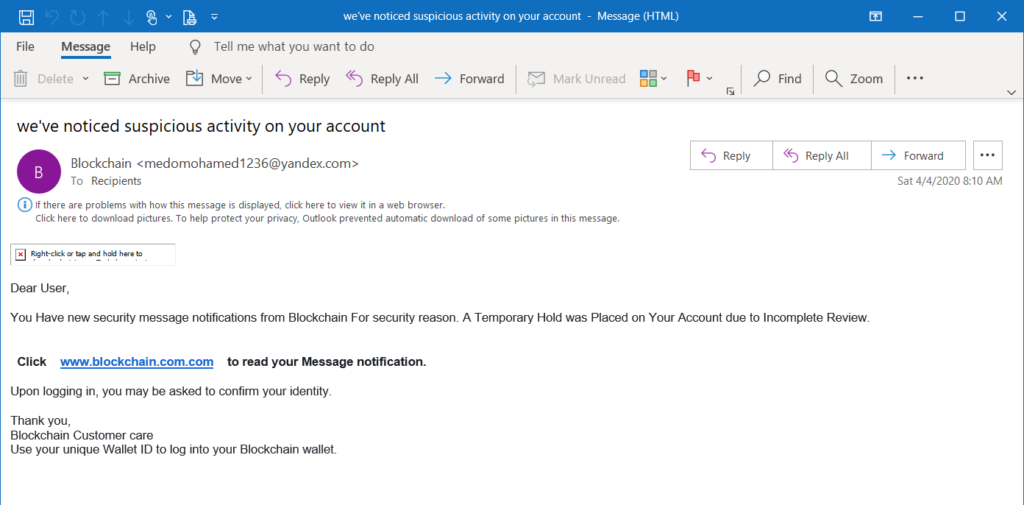Click Zoom in the ribbon
The width and height of the screenshot is (1024, 505).
tap(854, 79)
